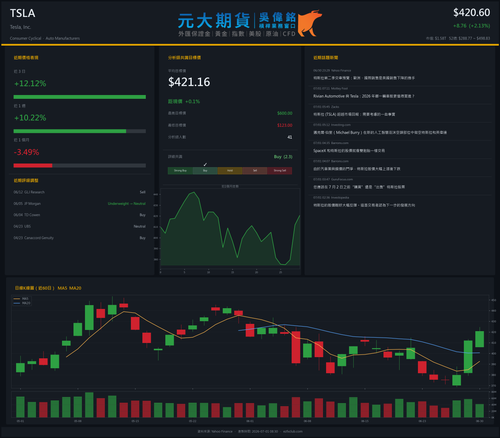Open the Zacks (TSLA) news headline
The image size is (500, 438).
(x=354, y=114)
